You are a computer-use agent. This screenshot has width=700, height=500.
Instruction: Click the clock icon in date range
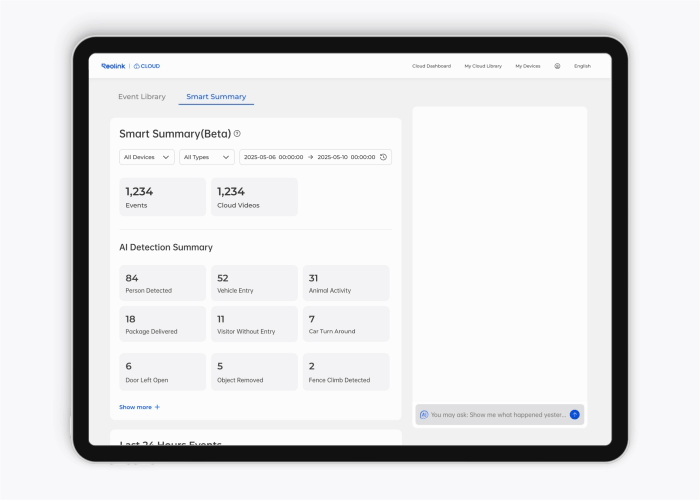[x=383, y=157]
